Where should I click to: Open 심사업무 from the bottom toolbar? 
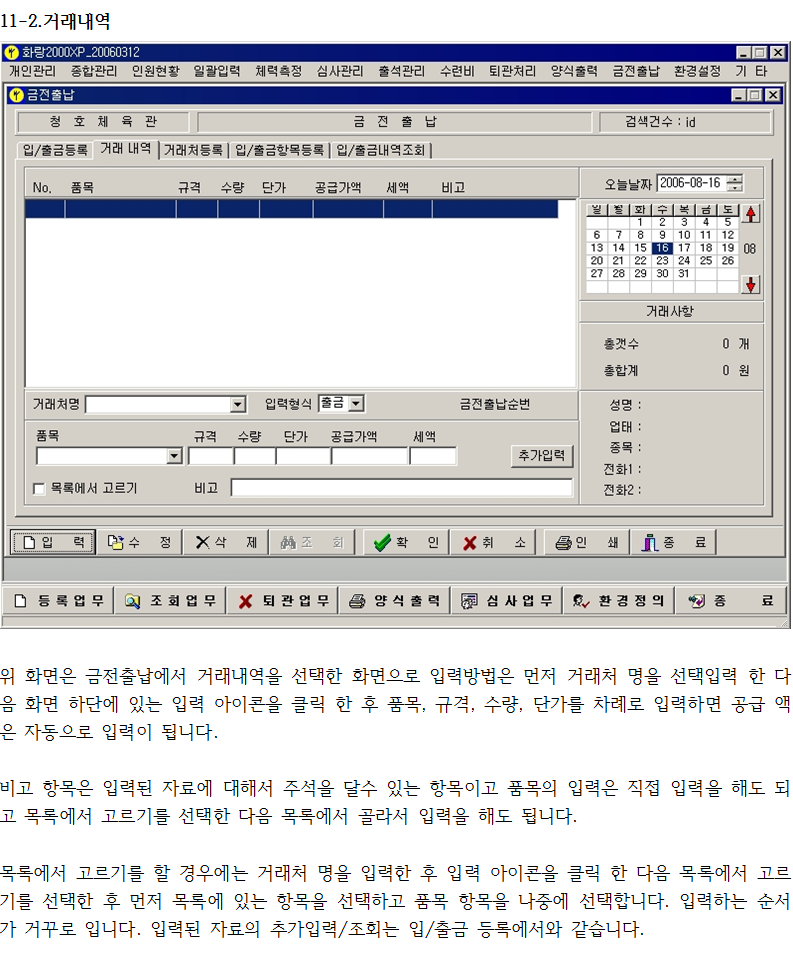click(506, 601)
